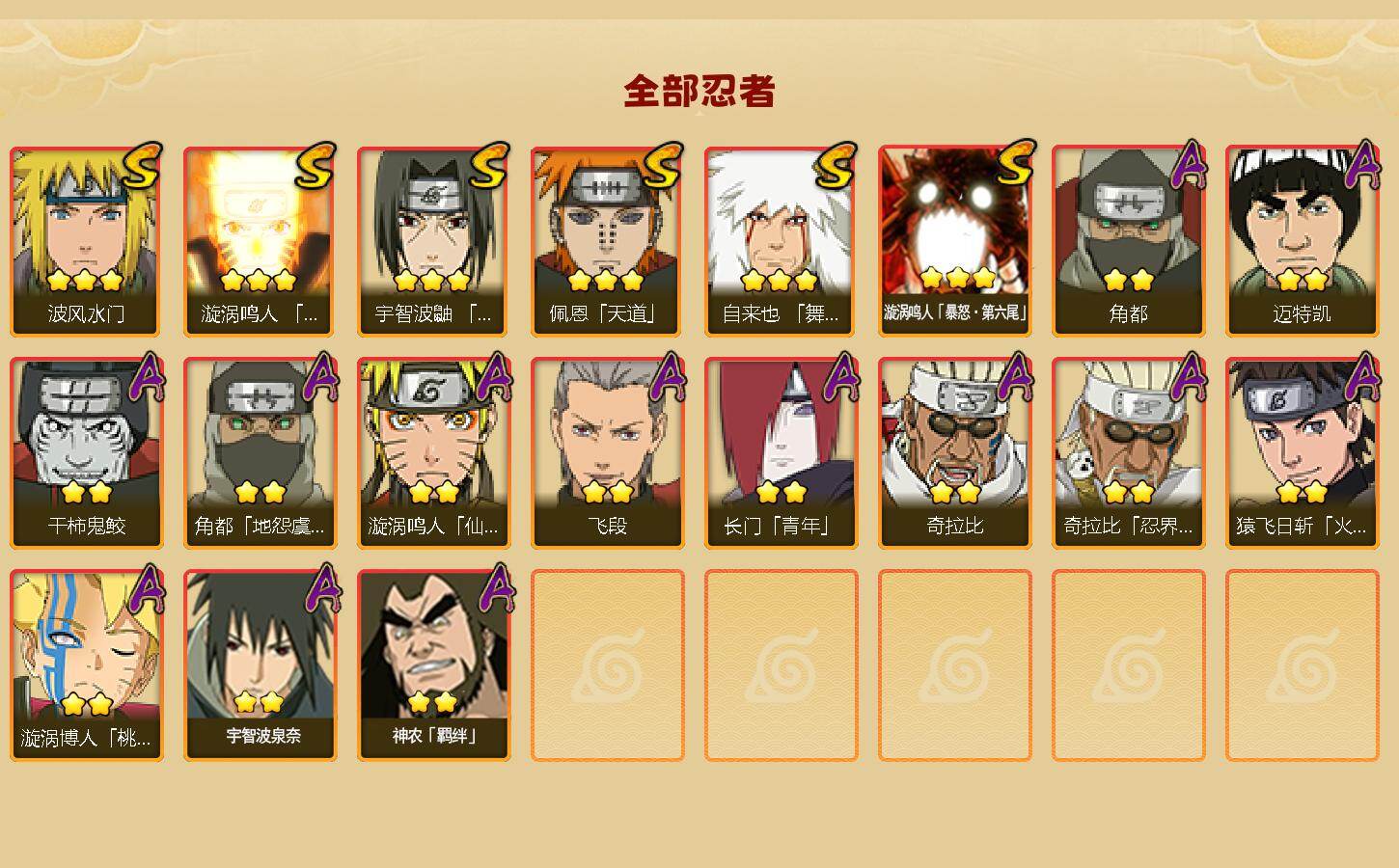
Task: Open the 飞段 ninja card
Action: point(607,453)
